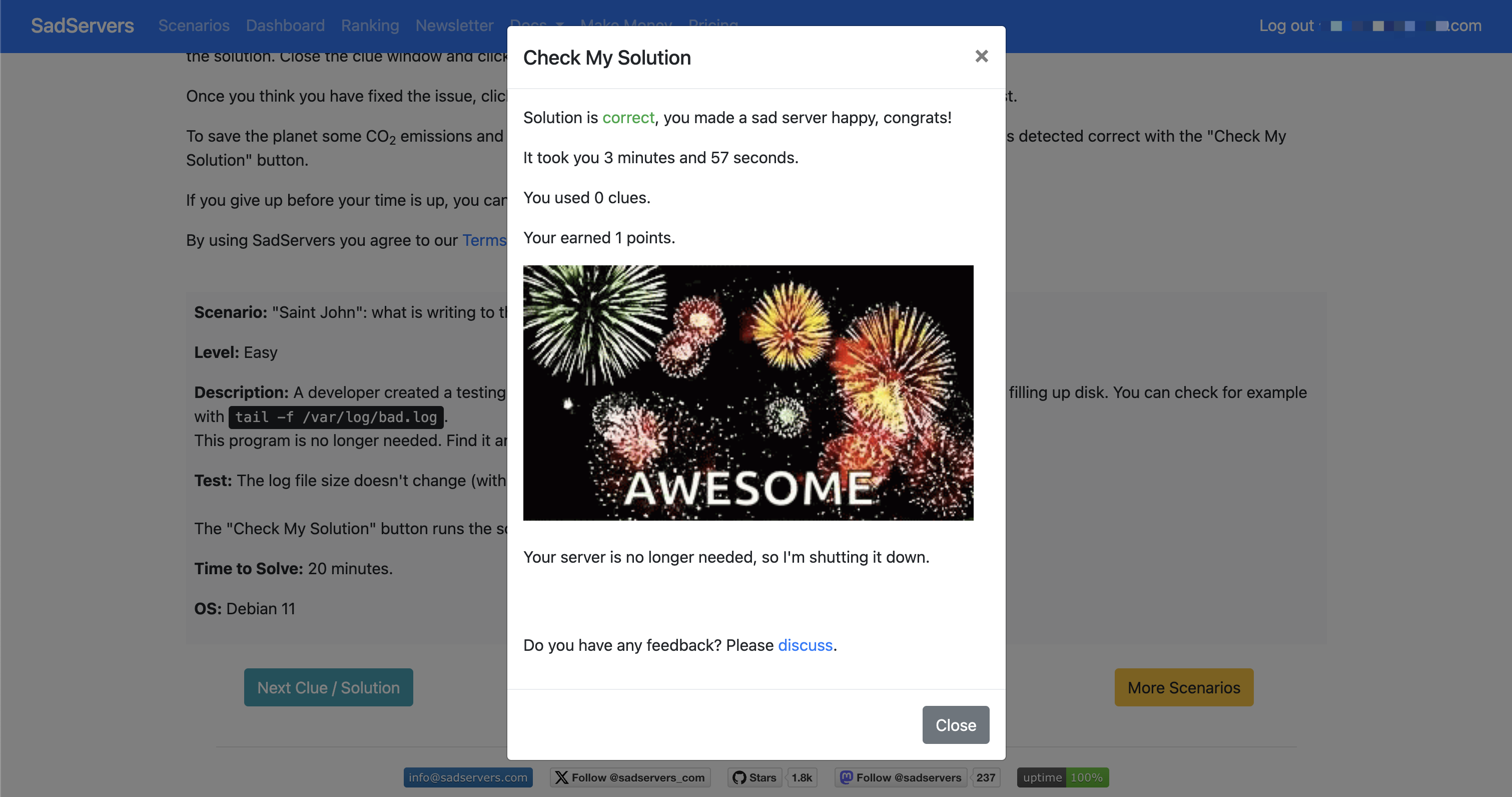Click the "OS: Debian 11" line
The image size is (1512, 797).
(x=245, y=608)
